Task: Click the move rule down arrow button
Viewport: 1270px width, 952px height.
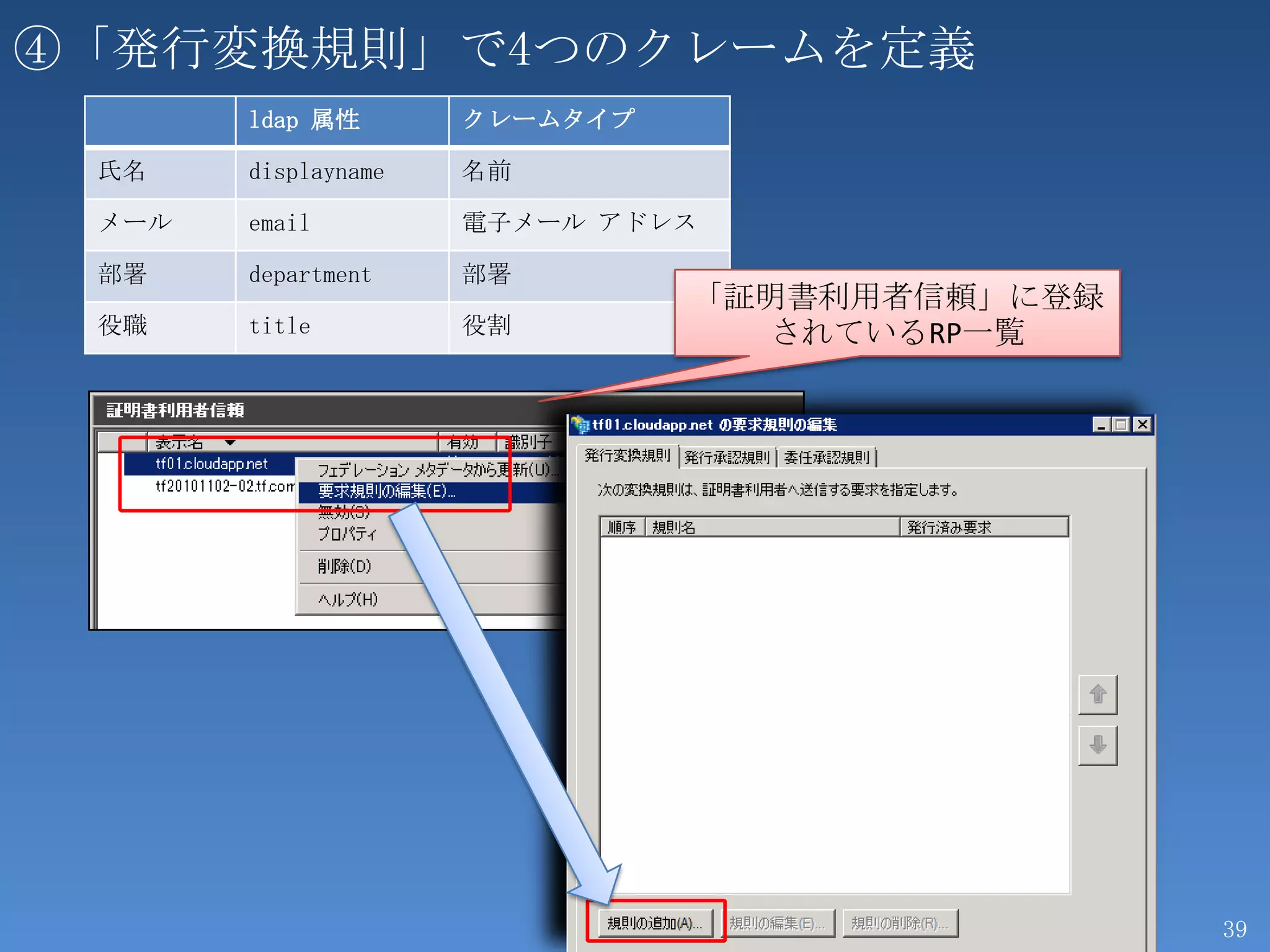Action: [x=1098, y=745]
